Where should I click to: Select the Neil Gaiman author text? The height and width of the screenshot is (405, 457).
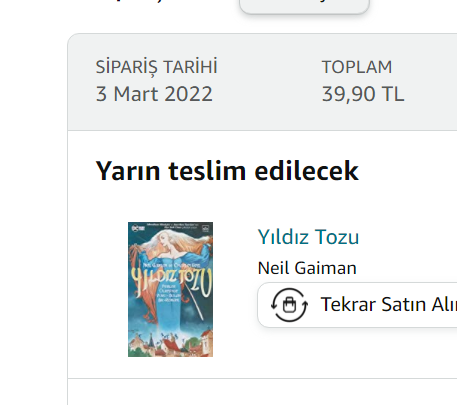307,268
